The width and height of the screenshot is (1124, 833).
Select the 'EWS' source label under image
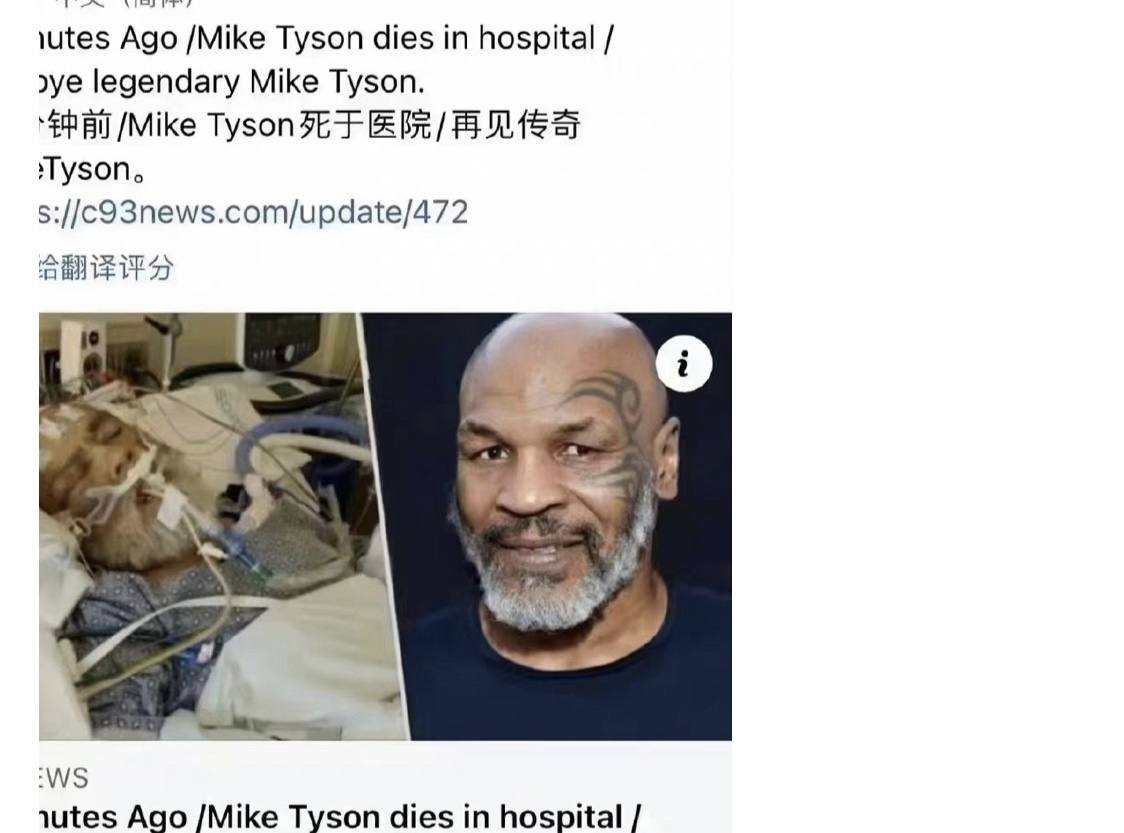(64, 778)
